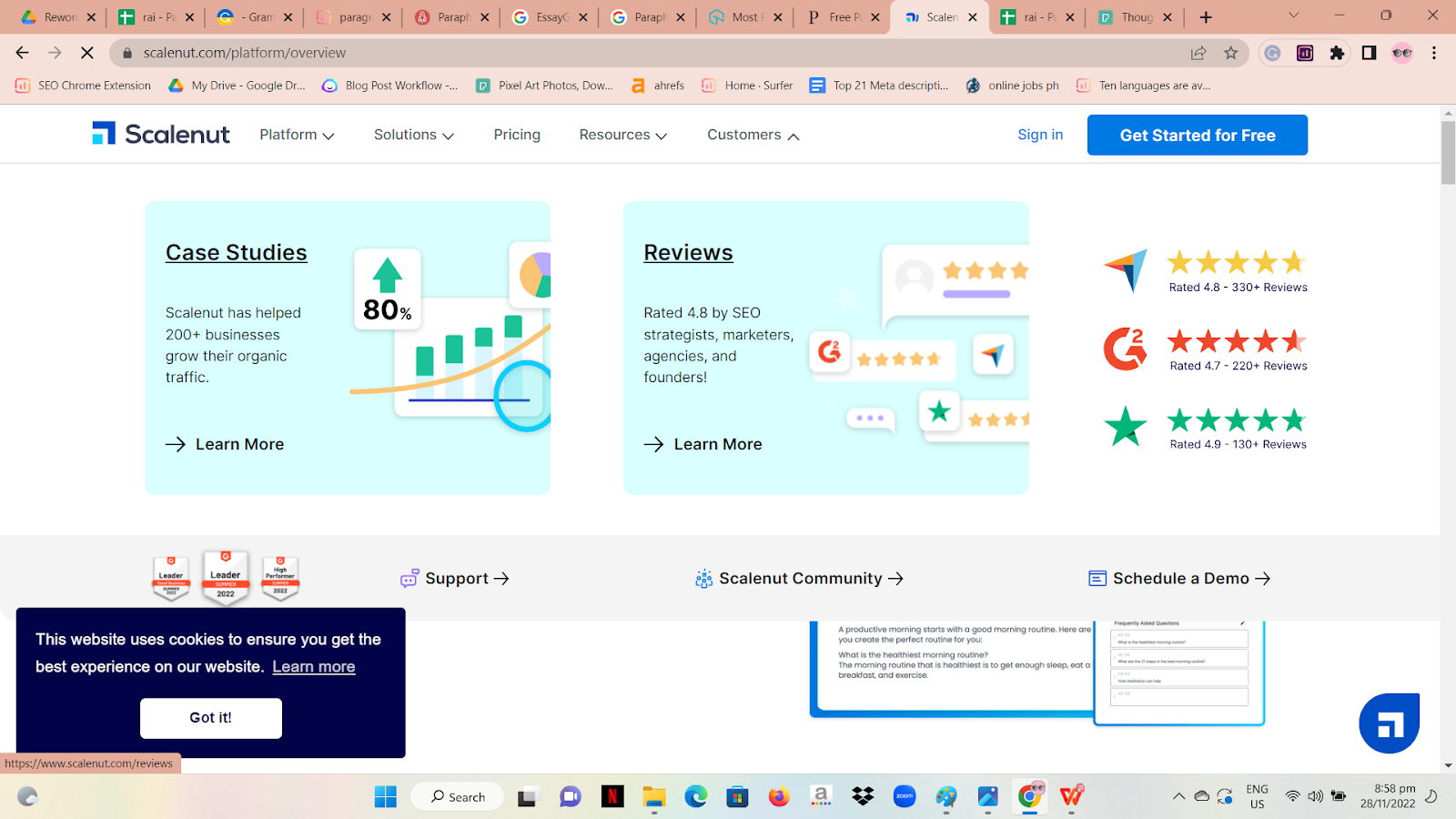Switch to the Thoug browser tab
Screen dimensions: 1456x819
coord(1136,17)
